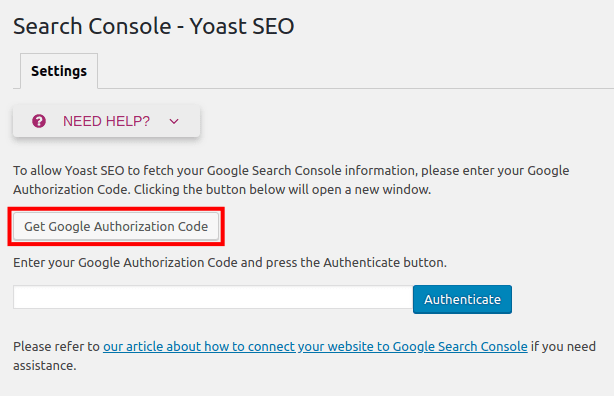614x396 pixels.
Task: Click the 'Google Search Console' words in the link
Action: [460, 346]
